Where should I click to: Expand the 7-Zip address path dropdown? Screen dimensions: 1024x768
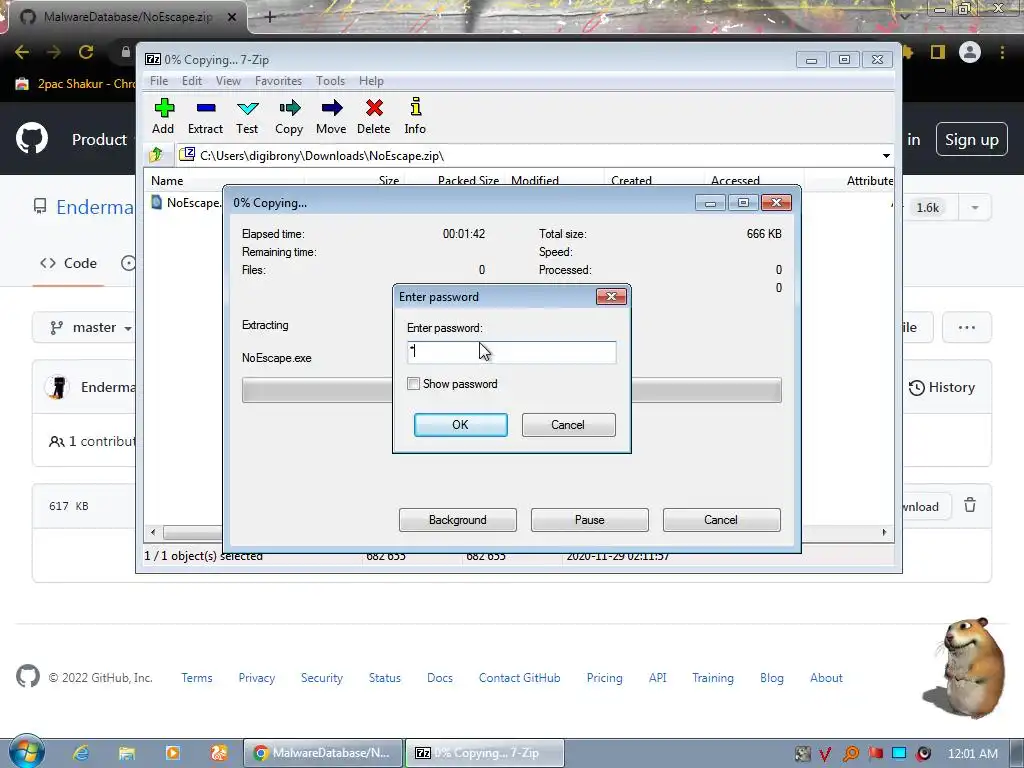(886, 155)
